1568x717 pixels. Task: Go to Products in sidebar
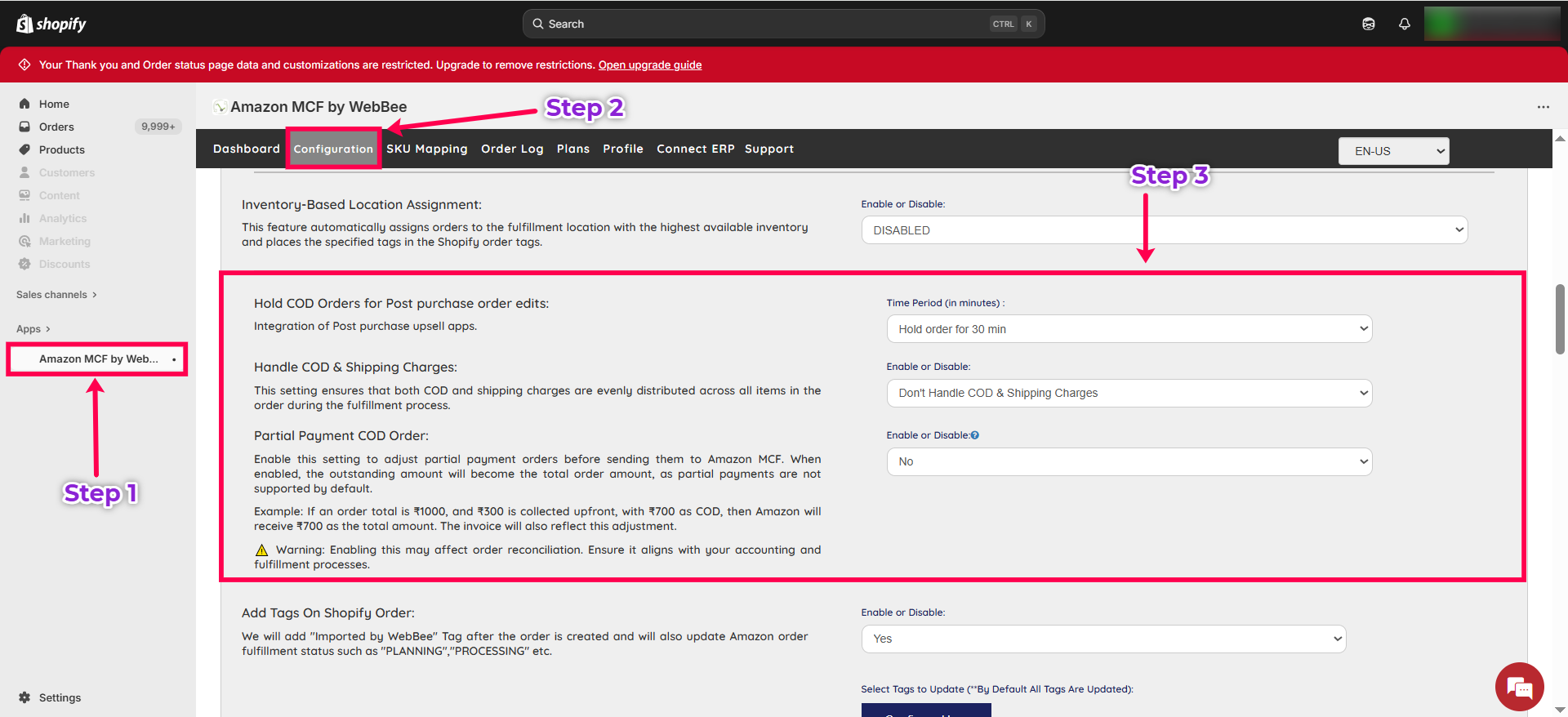coord(61,149)
